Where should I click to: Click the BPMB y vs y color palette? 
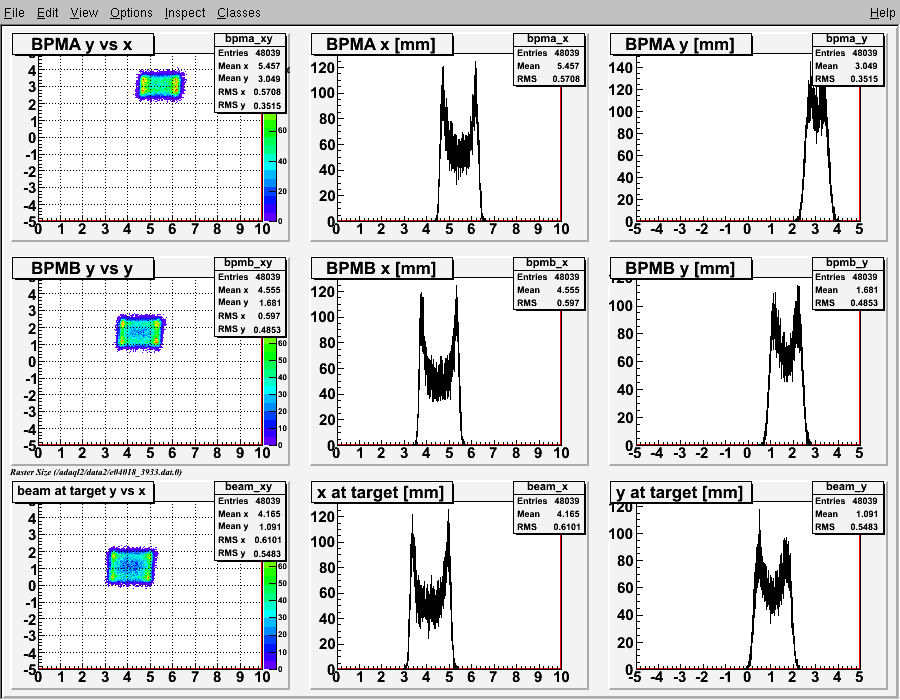tap(270, 391)
